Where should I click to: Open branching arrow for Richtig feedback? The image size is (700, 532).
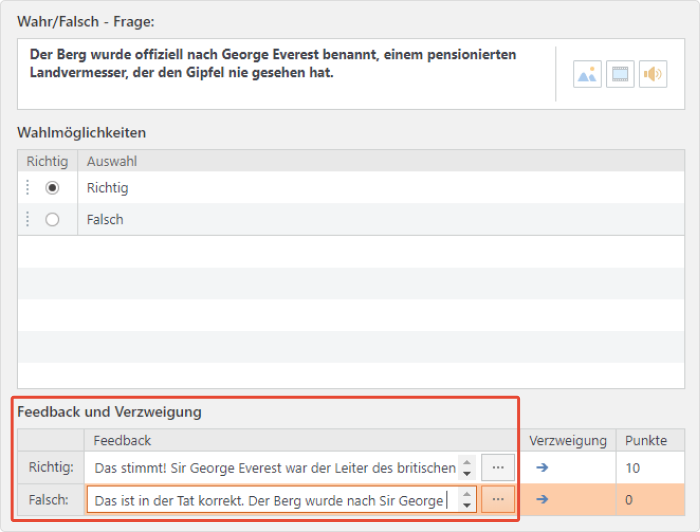(x=542, y=467)
